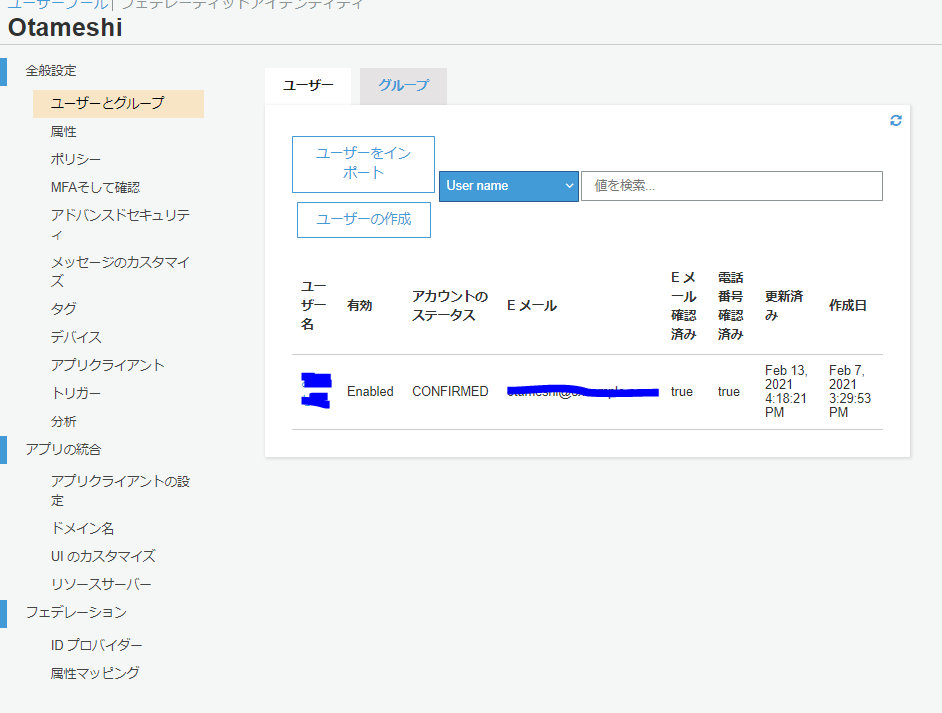
Task: Open タグ settings in sidebar
Action: pyautogui.click(x=64, y=309)
